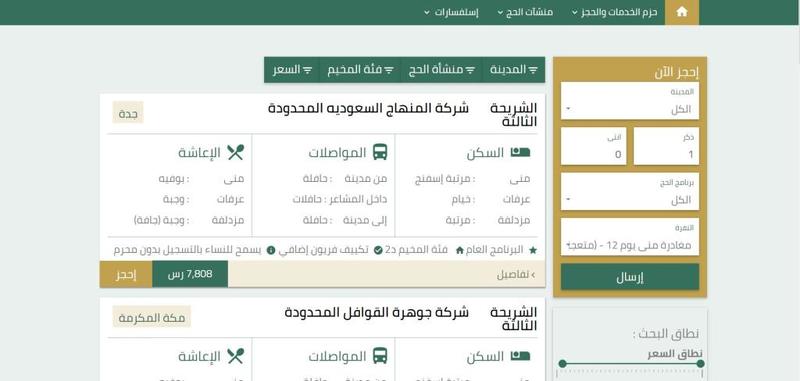Expand the النفرة dropdown
This screenshot has width=800, height=381.
point(630,237)
